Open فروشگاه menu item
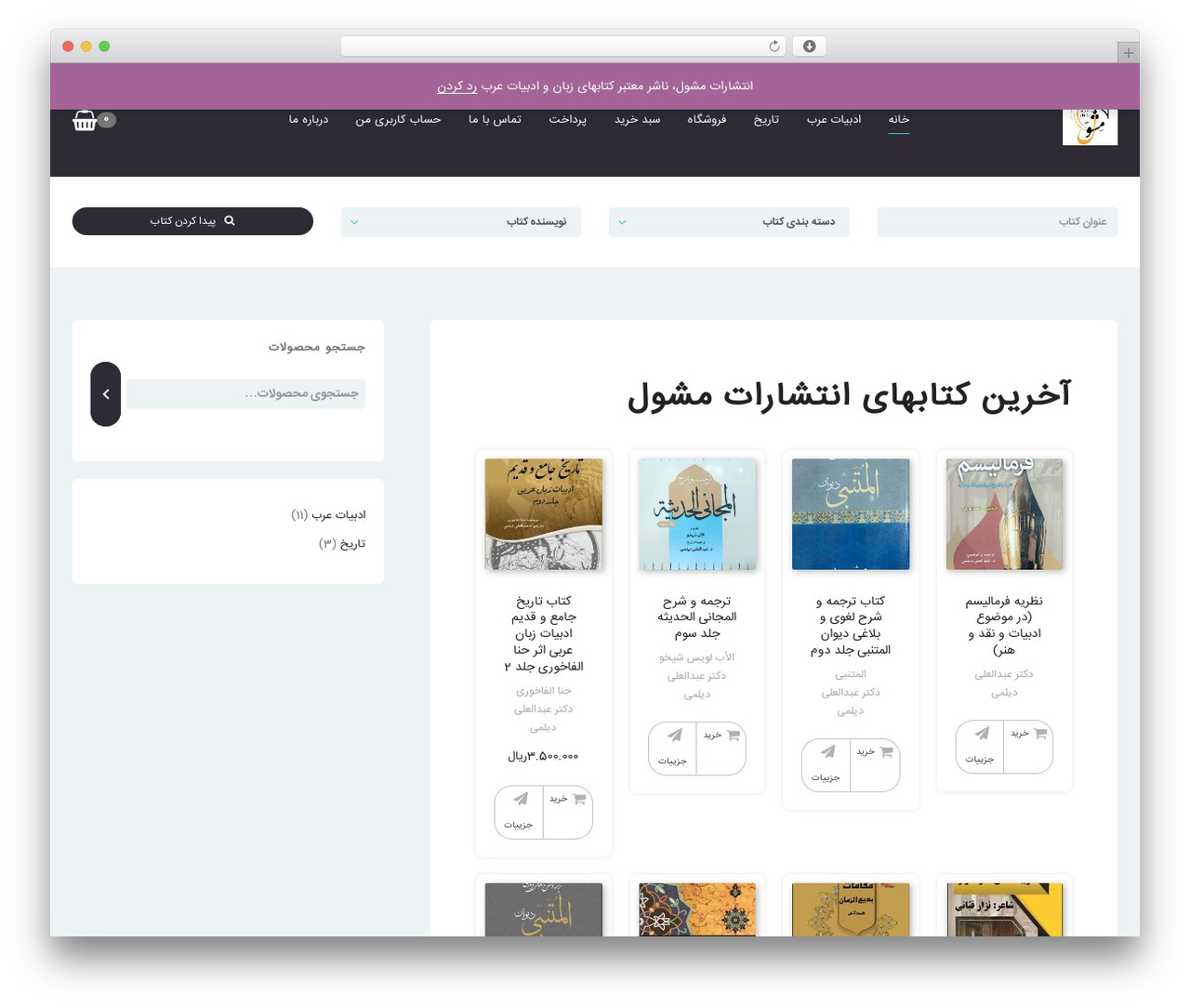This screenshot has height=1008, width=1190. tap(707, 119)
